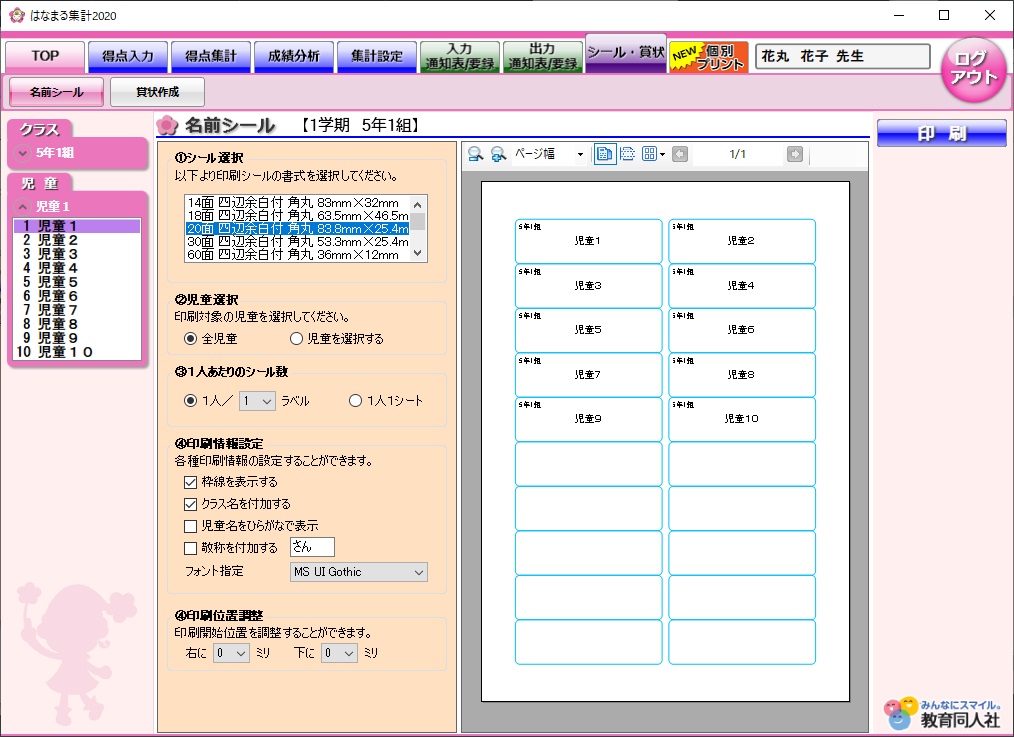This screenshot has height=737, width=1014.
Task: Click the zoom out magnifier icon
Action: coord(475,154)
